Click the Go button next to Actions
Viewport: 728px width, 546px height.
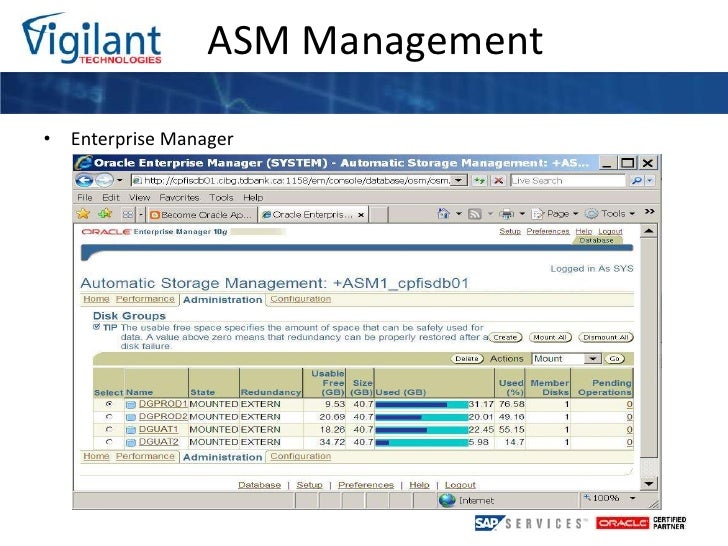[x=614, y=359]
